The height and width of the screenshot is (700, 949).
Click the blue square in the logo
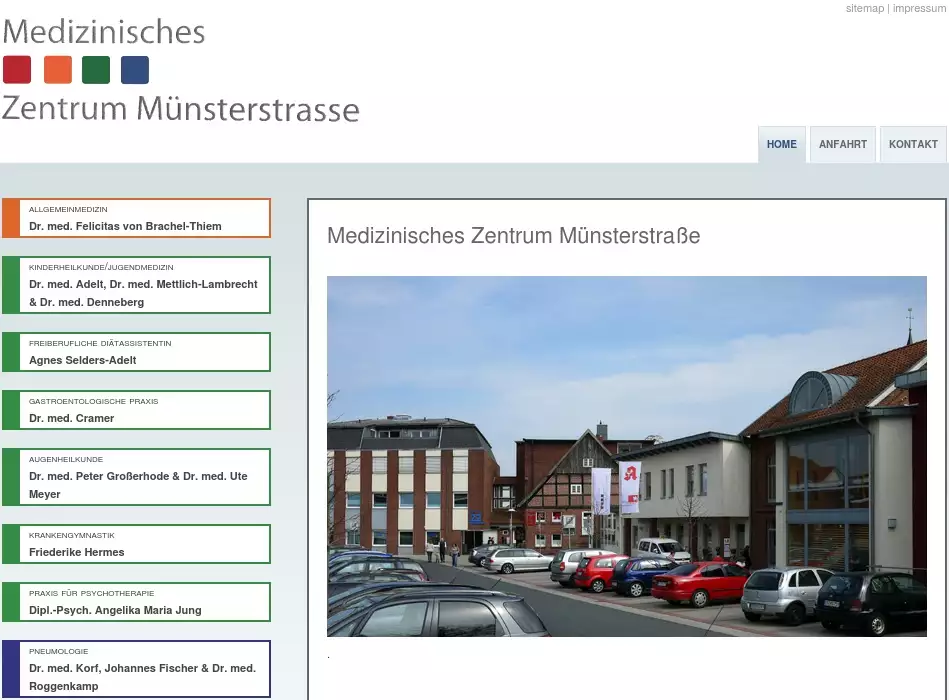[x=135, y=70]
